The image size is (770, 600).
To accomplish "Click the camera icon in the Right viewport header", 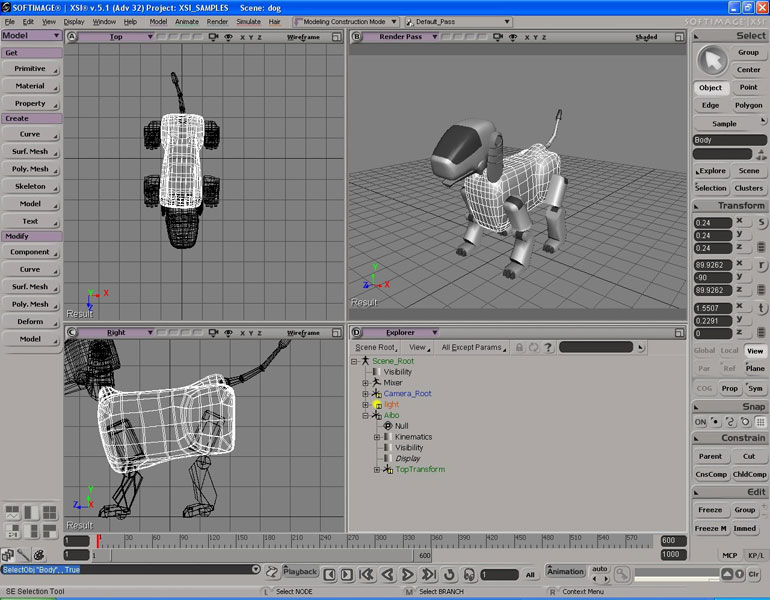I will coord(213,332).
